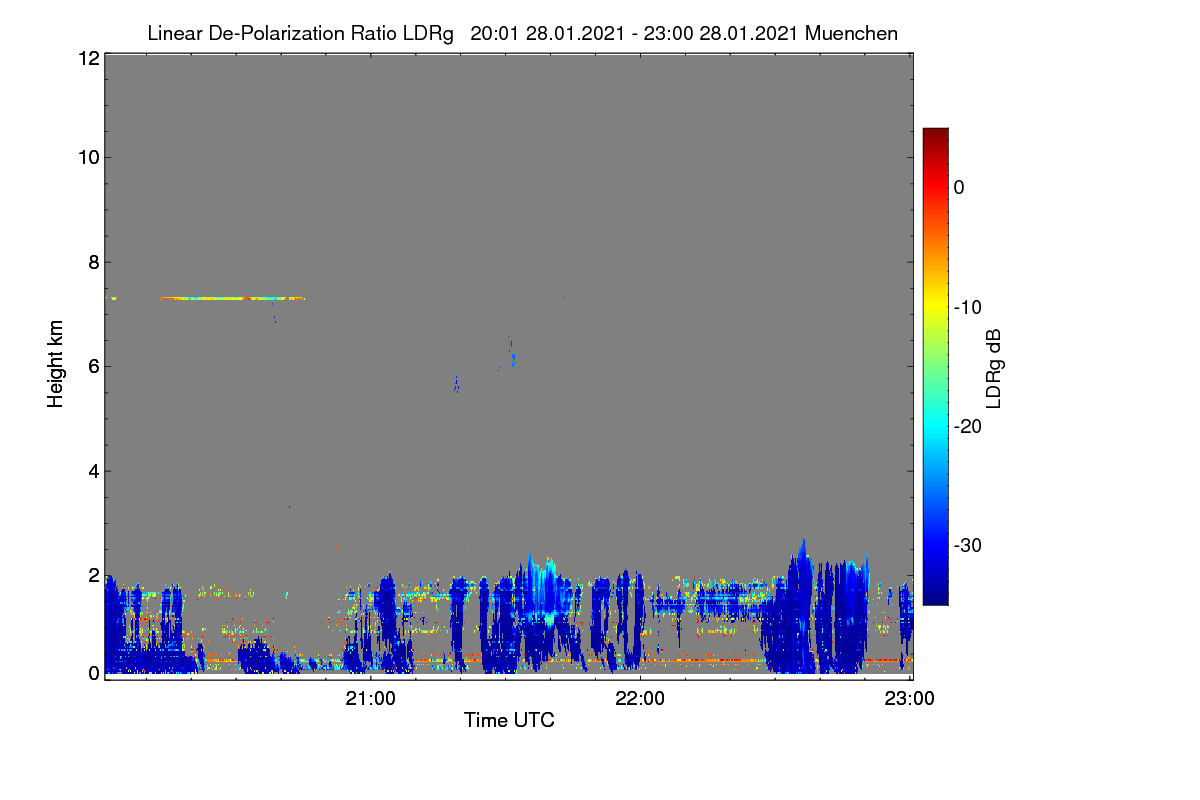
Task: Click the 23:00 time axis label
Action: point(910,699)
